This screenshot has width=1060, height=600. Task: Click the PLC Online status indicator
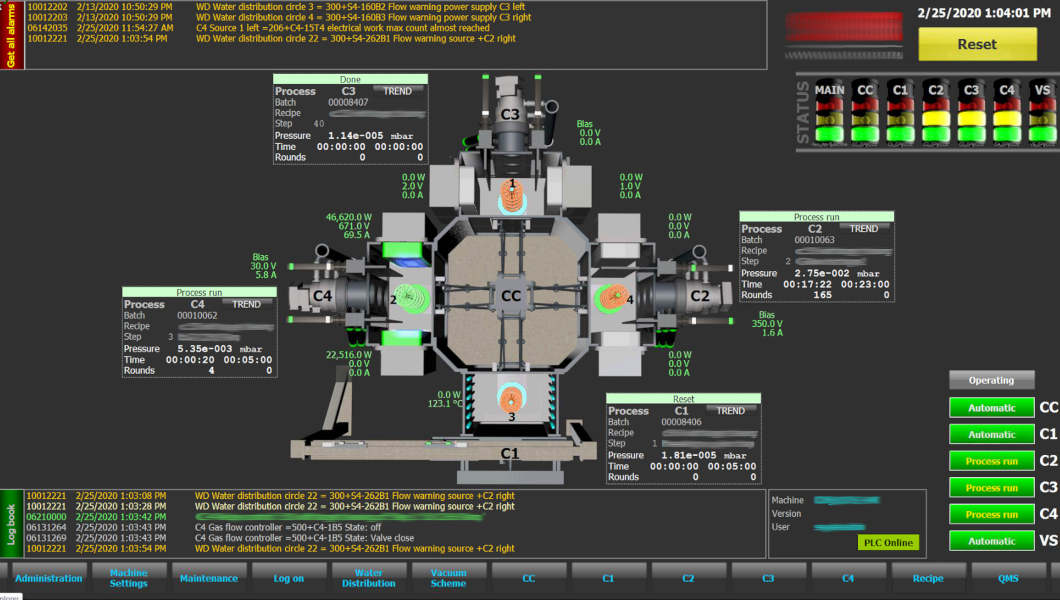[887, 542]
